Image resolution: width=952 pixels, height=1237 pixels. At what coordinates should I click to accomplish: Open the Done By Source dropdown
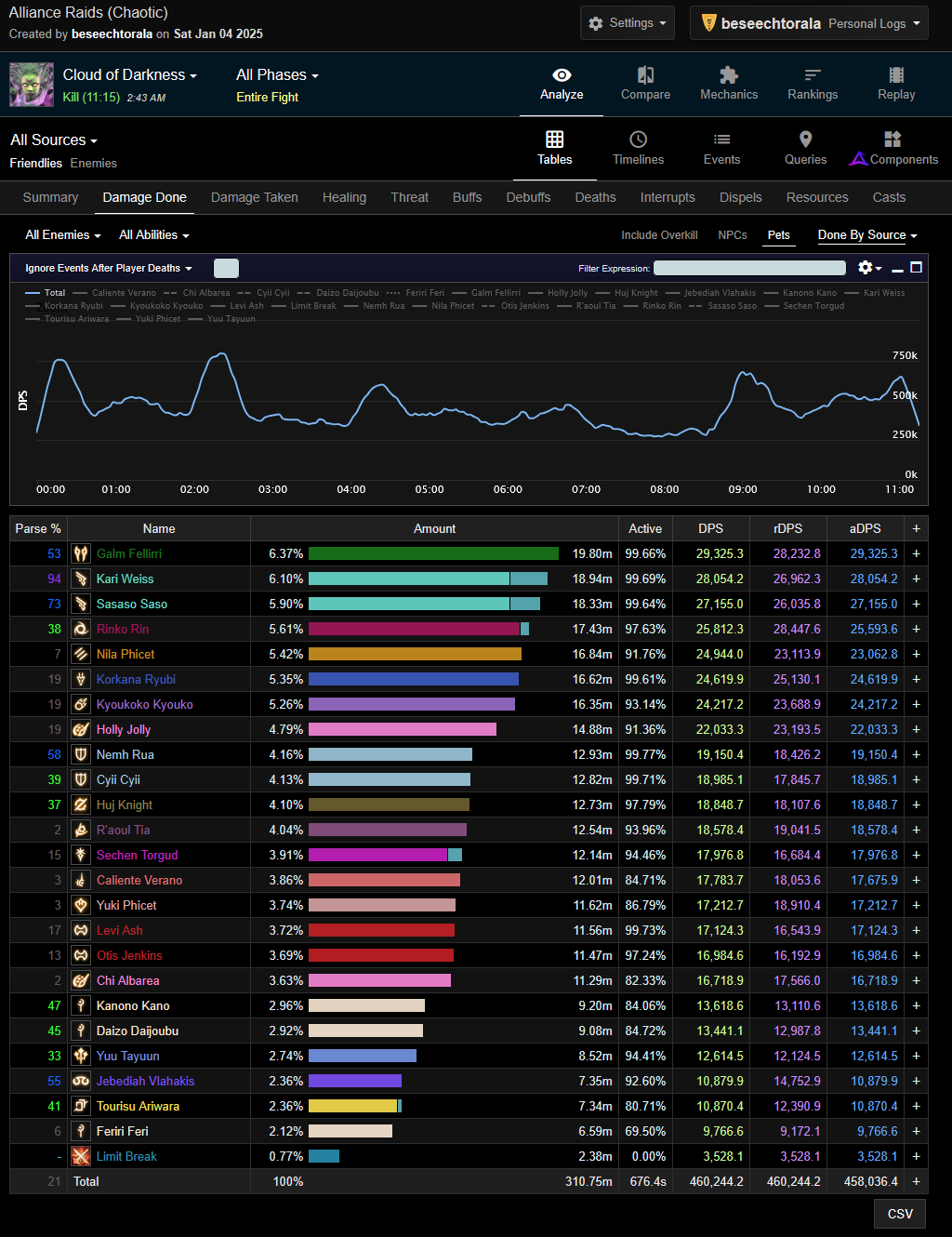click(867, 235)
